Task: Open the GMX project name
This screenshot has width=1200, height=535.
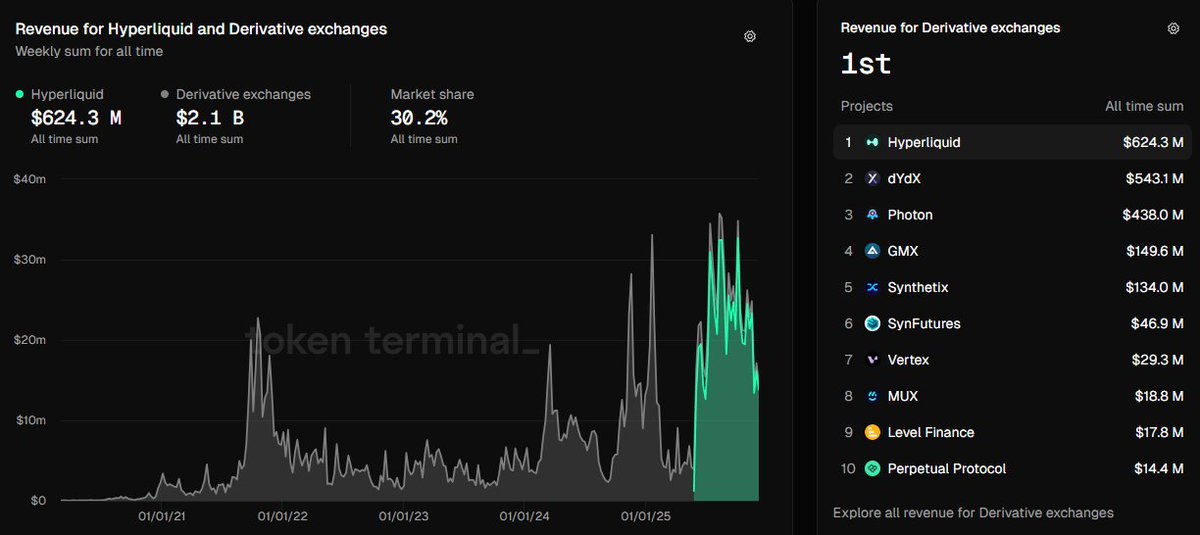Action: coord(903,251)
